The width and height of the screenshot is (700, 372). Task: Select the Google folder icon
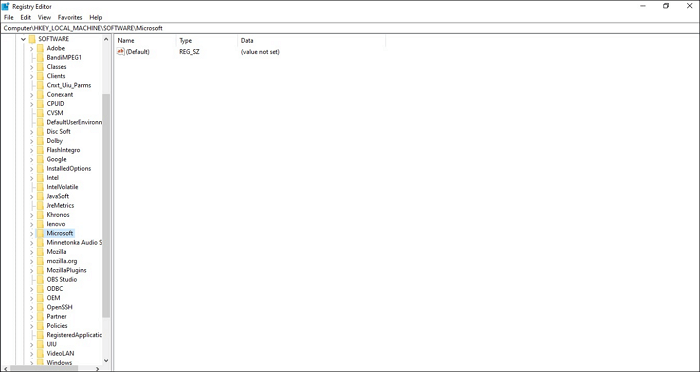(x=40, y=159)
